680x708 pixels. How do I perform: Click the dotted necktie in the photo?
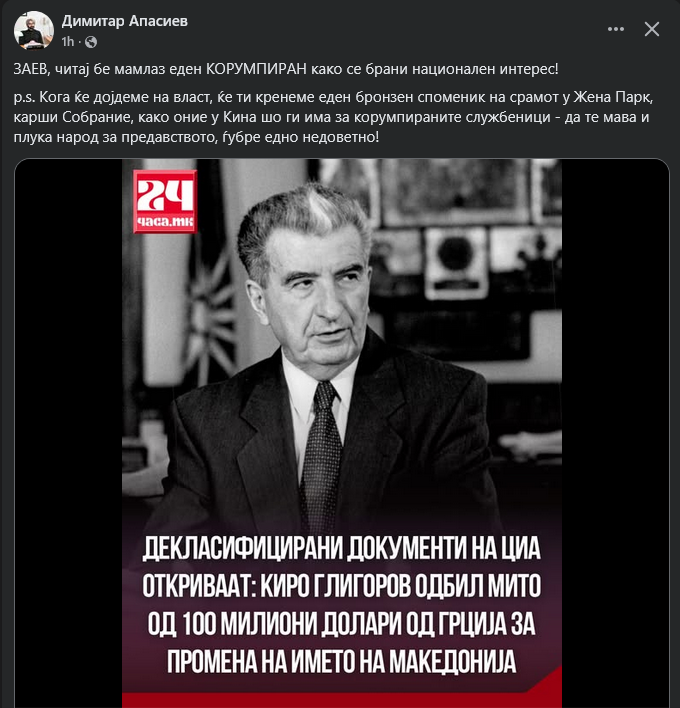click(321, 456)
